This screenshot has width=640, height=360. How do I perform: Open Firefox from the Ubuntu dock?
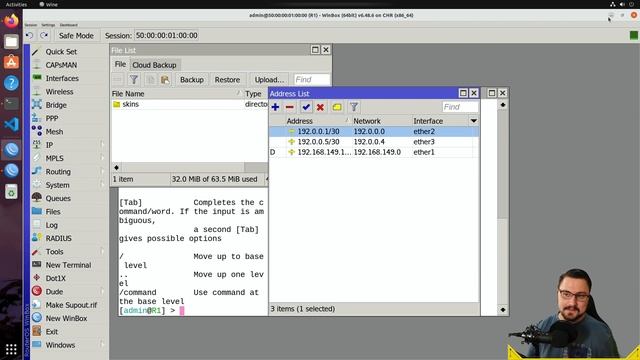point(11,20)
